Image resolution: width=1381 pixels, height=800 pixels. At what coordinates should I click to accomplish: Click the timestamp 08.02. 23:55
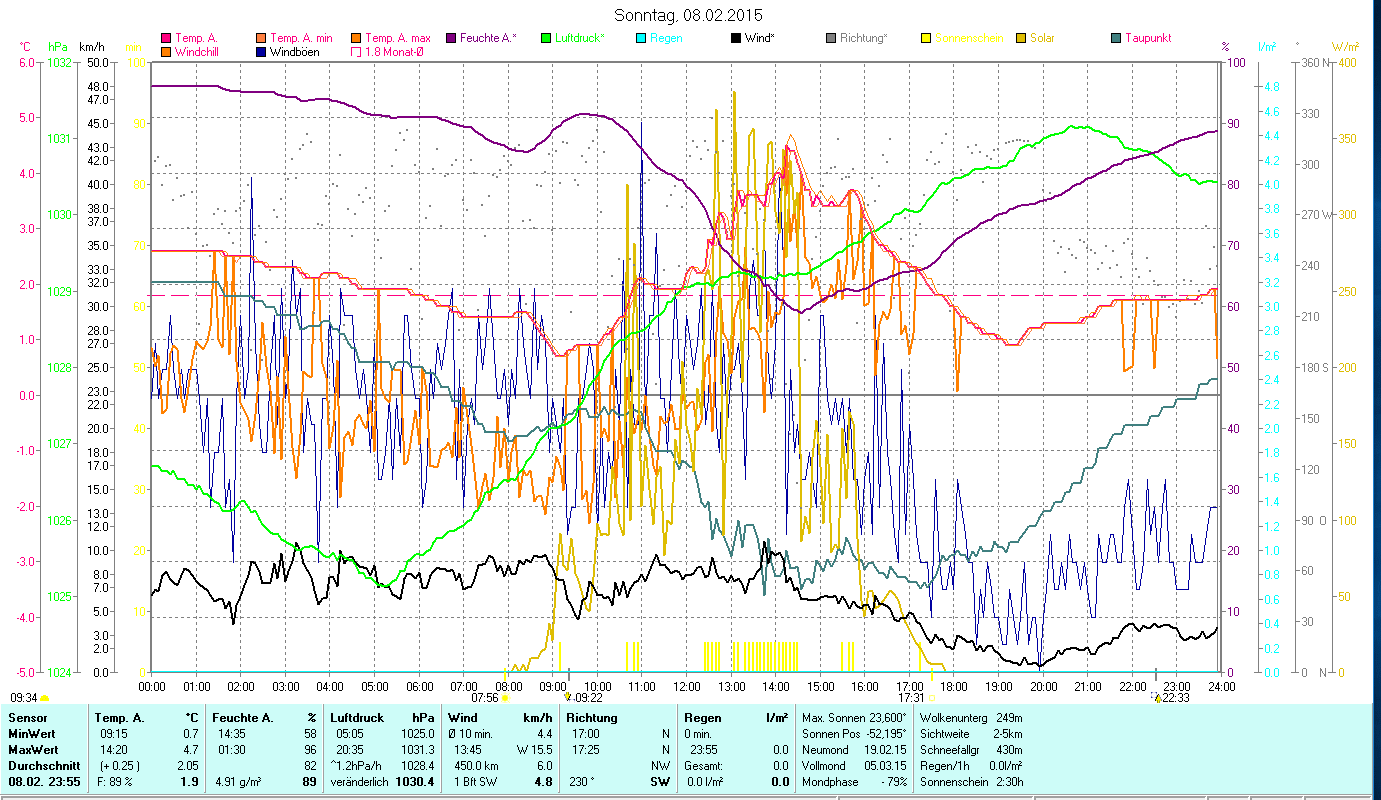click(44, 782)
